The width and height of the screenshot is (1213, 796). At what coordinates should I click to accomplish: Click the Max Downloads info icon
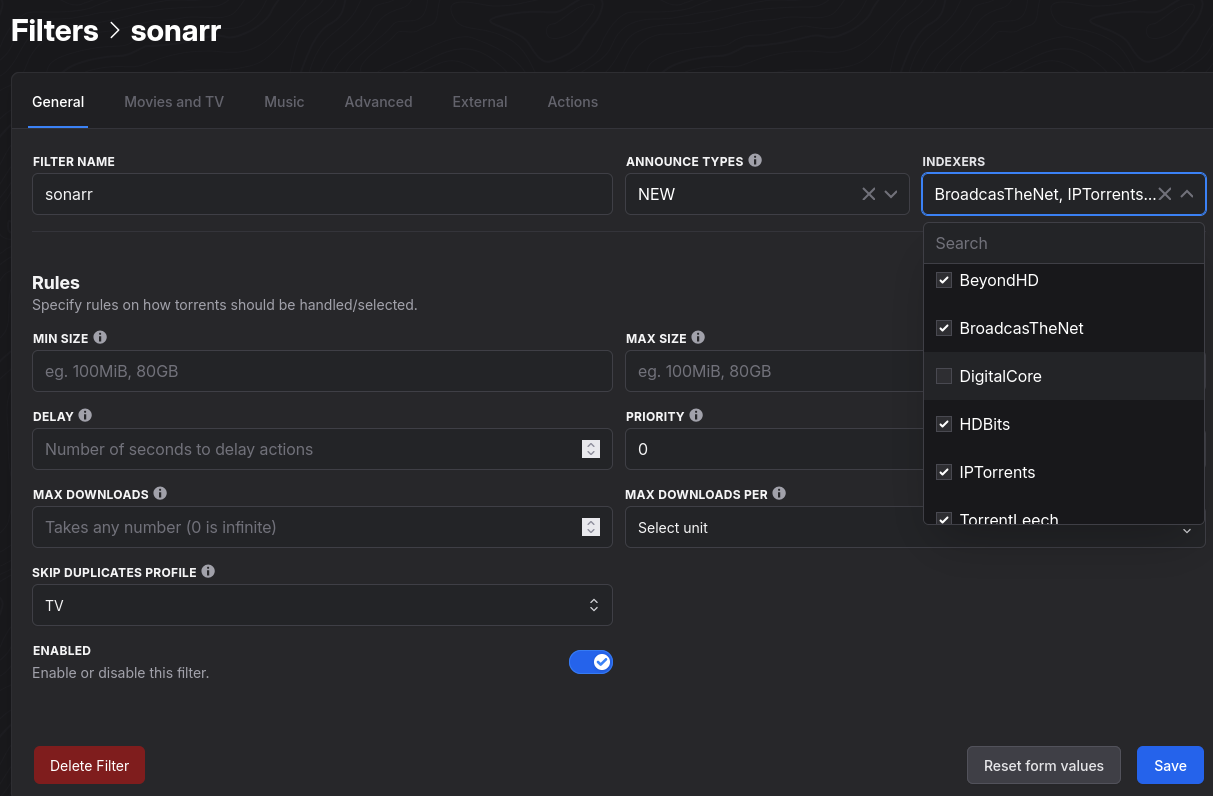click(160, 493)
